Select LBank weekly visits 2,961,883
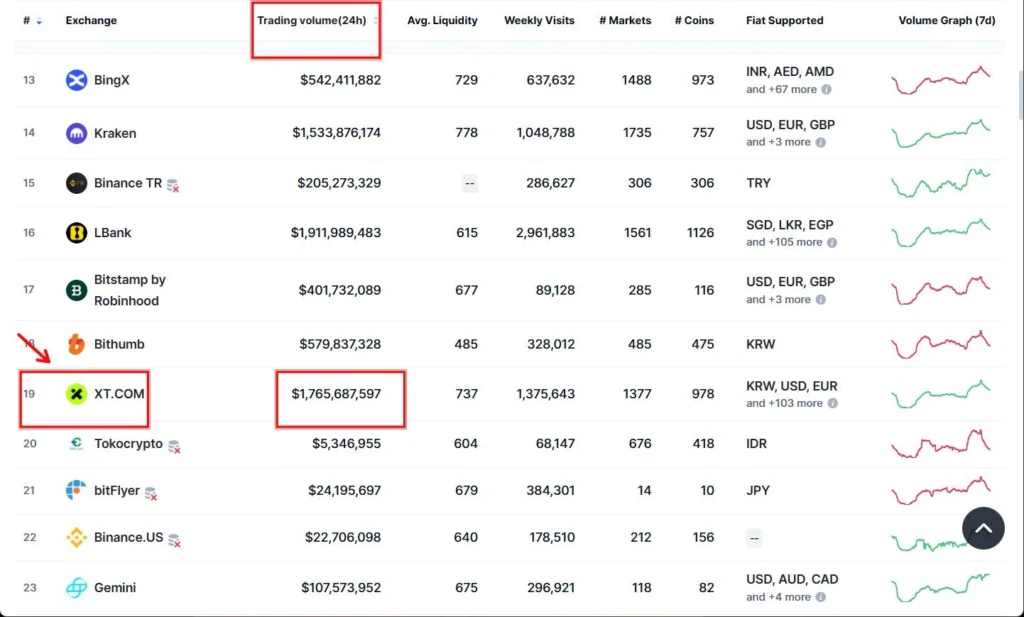 pos(545,232)
